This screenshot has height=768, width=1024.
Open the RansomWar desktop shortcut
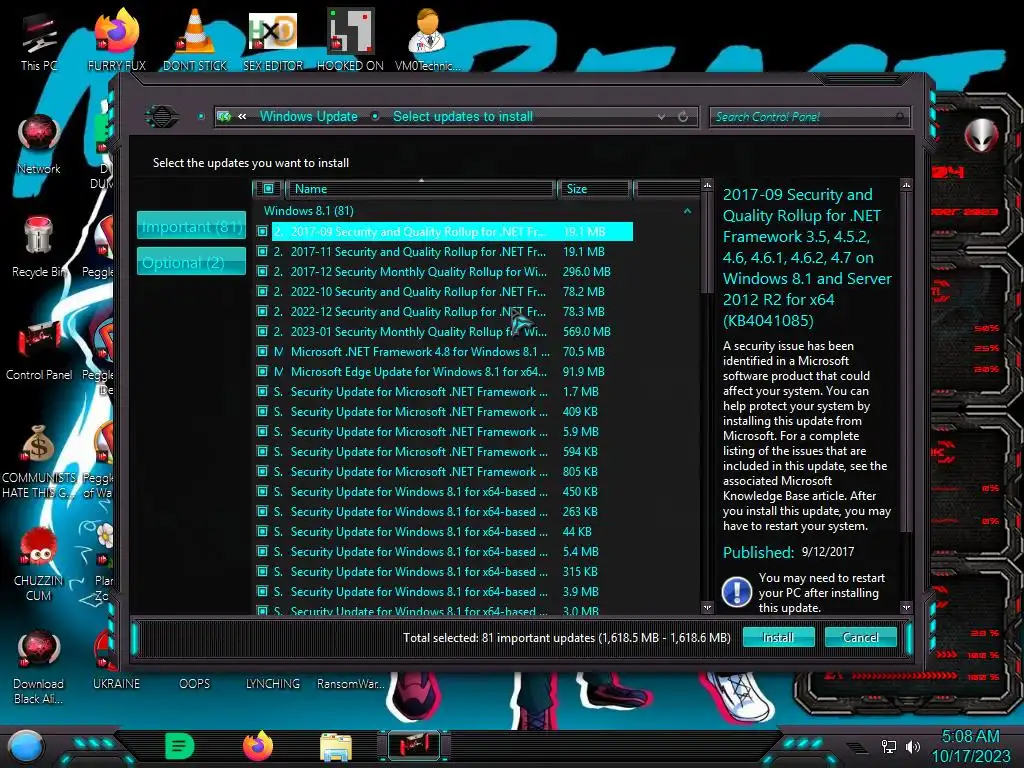[x=350, y=683]
